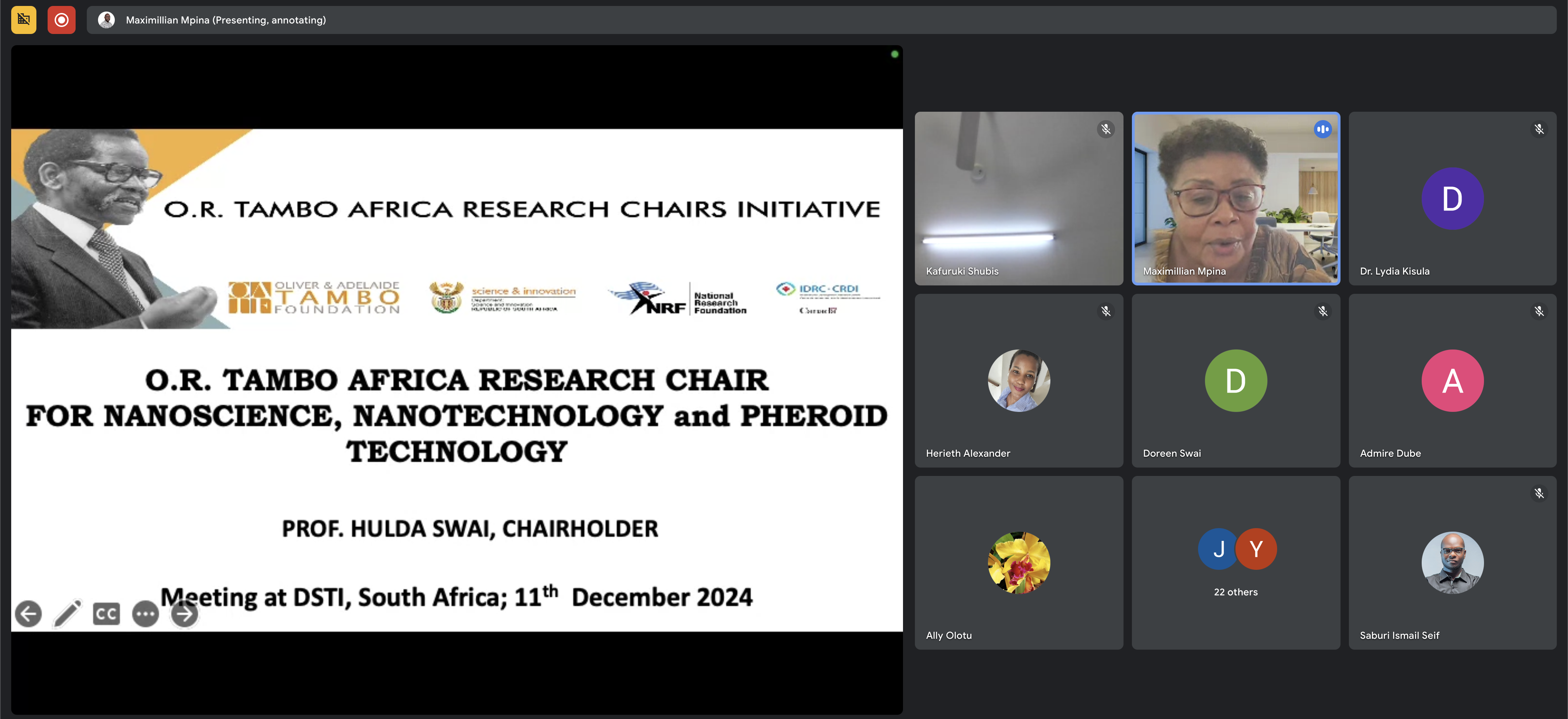
Task: Click the Dr. Lydia Kisula name label
Action: [1394, 271]
